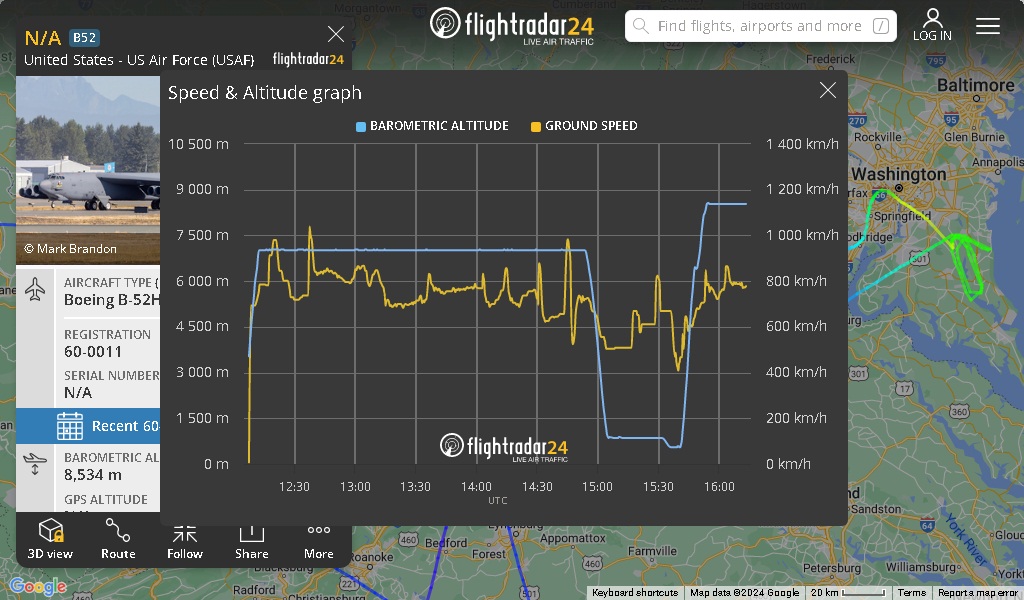Viewport: 1024px width, 600px height.
Task: Click the Speed & Altitude graph title
Action: click(264, 93)
